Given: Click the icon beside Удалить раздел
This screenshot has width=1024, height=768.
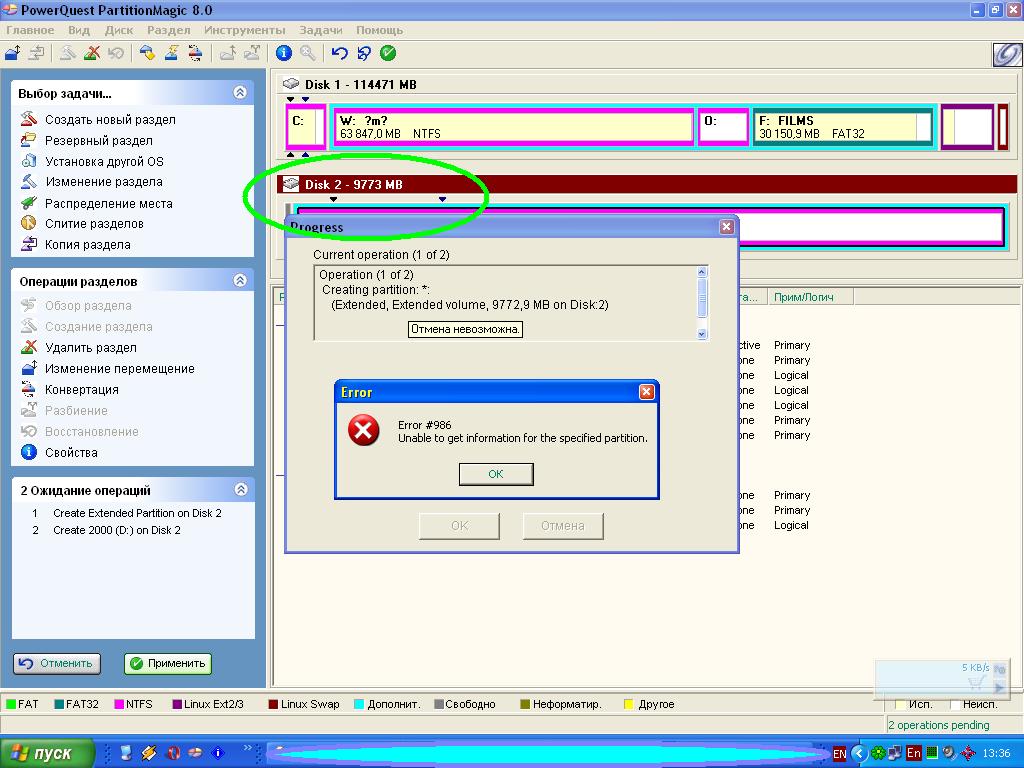Looking at the screenshot, I should coord(29,347).
